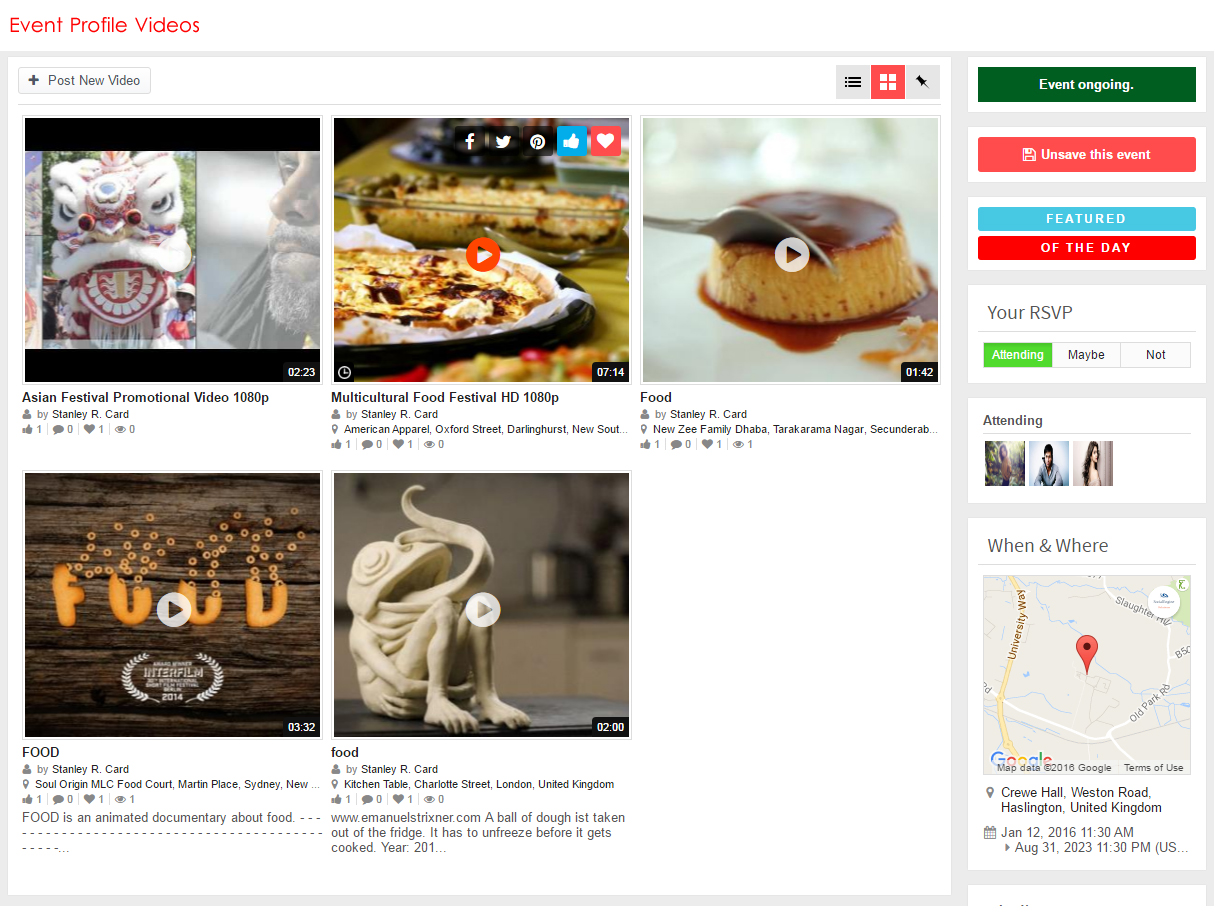Viewport: 1216px width, 918px height.
Task: Expand the Aug 31, 2023 end date
Action: (1008, 848)
